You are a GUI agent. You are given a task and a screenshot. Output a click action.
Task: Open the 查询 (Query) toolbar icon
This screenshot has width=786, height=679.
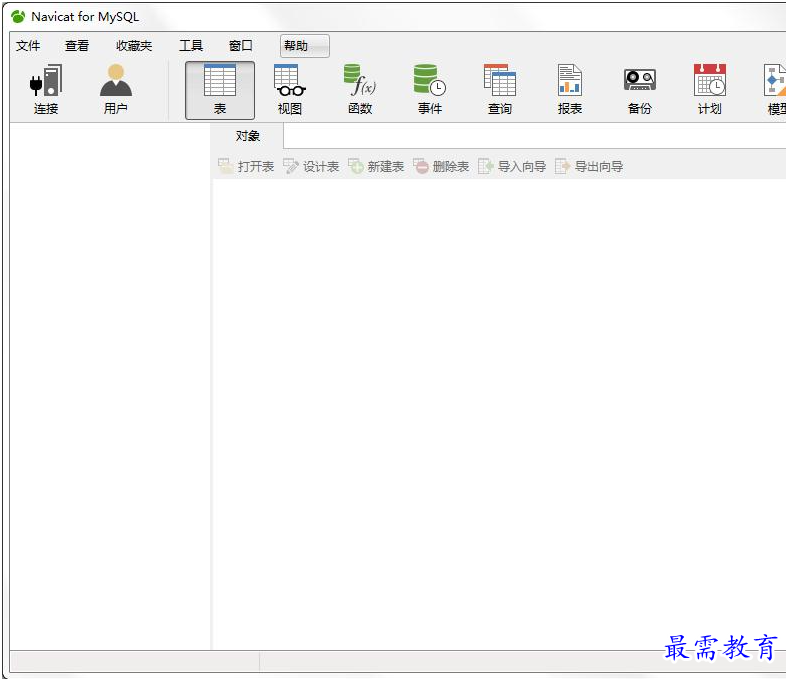click(500, 80)
